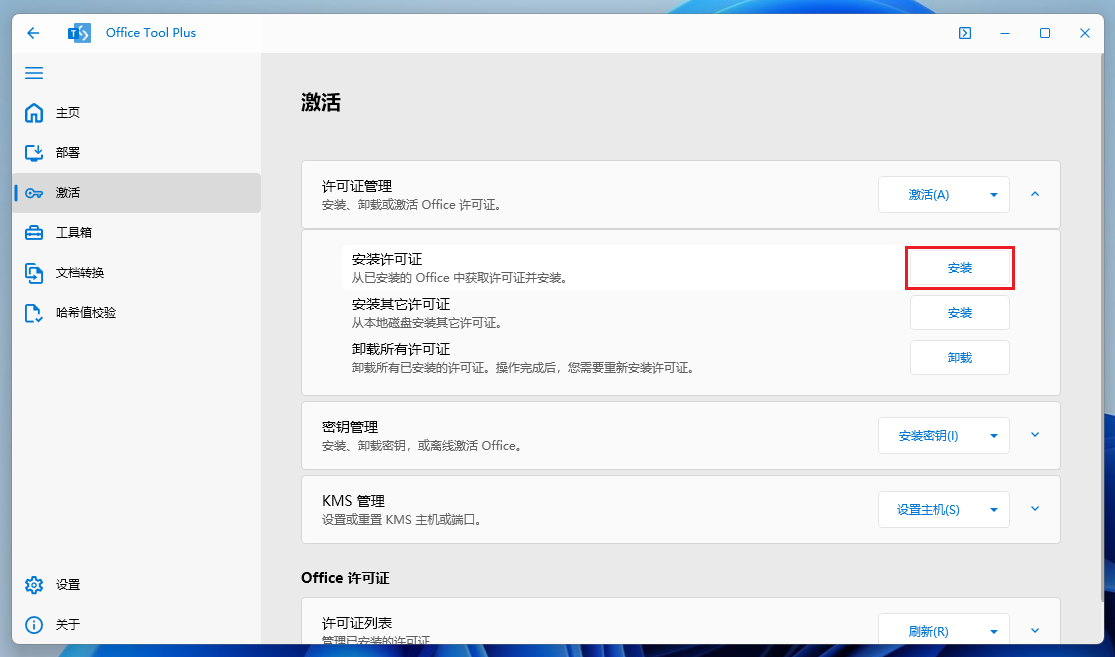
Task: Click the 刷新(R) button
Action: (929, 631)
